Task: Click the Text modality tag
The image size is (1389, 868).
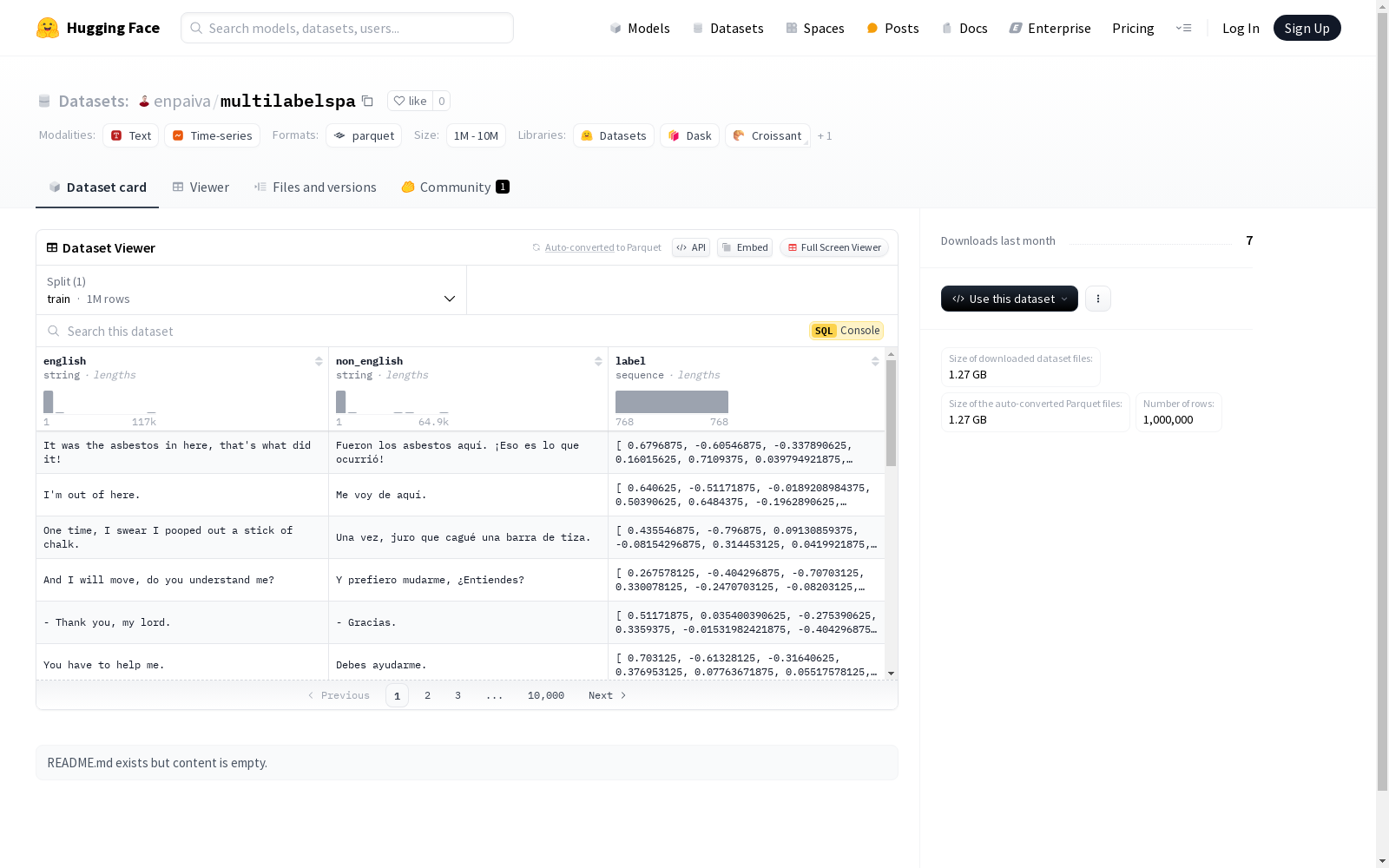Action: pos(131,135)
